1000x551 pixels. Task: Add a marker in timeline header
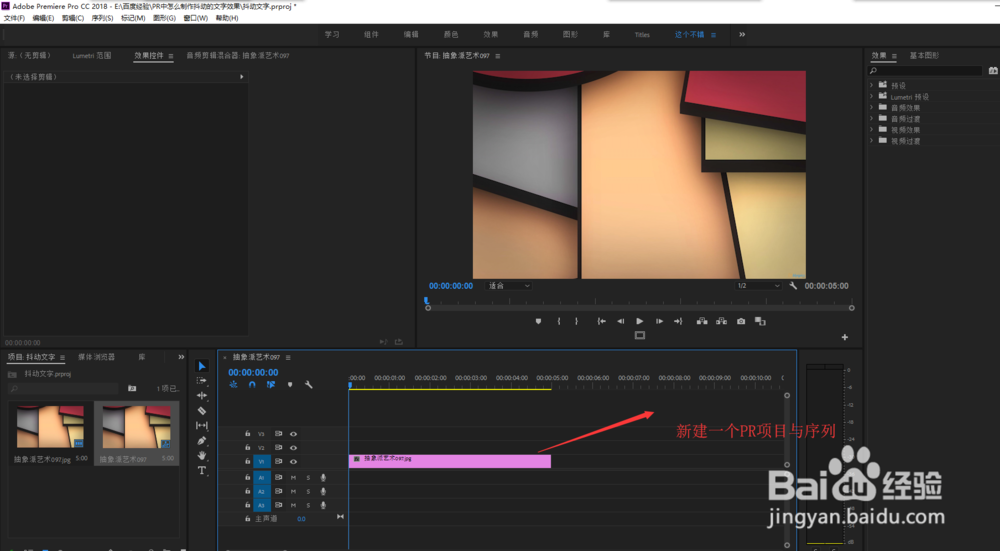coord(290,385)
